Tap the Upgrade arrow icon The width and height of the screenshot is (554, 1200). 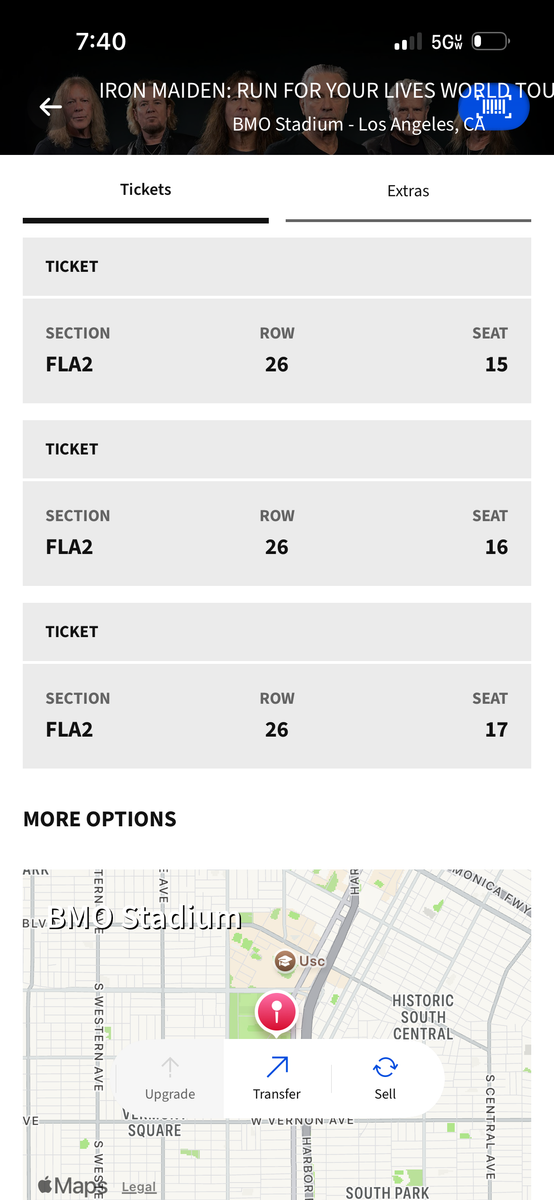170,1067
